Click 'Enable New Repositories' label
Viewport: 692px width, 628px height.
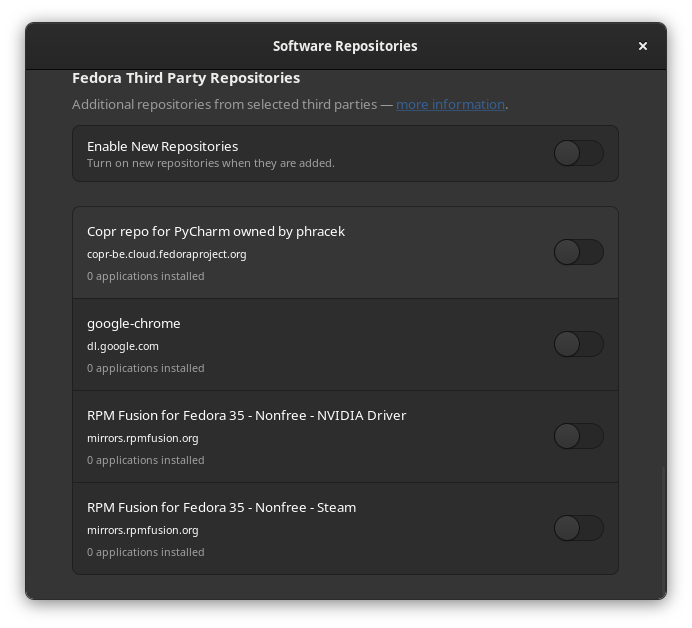[x=162, y=147]
